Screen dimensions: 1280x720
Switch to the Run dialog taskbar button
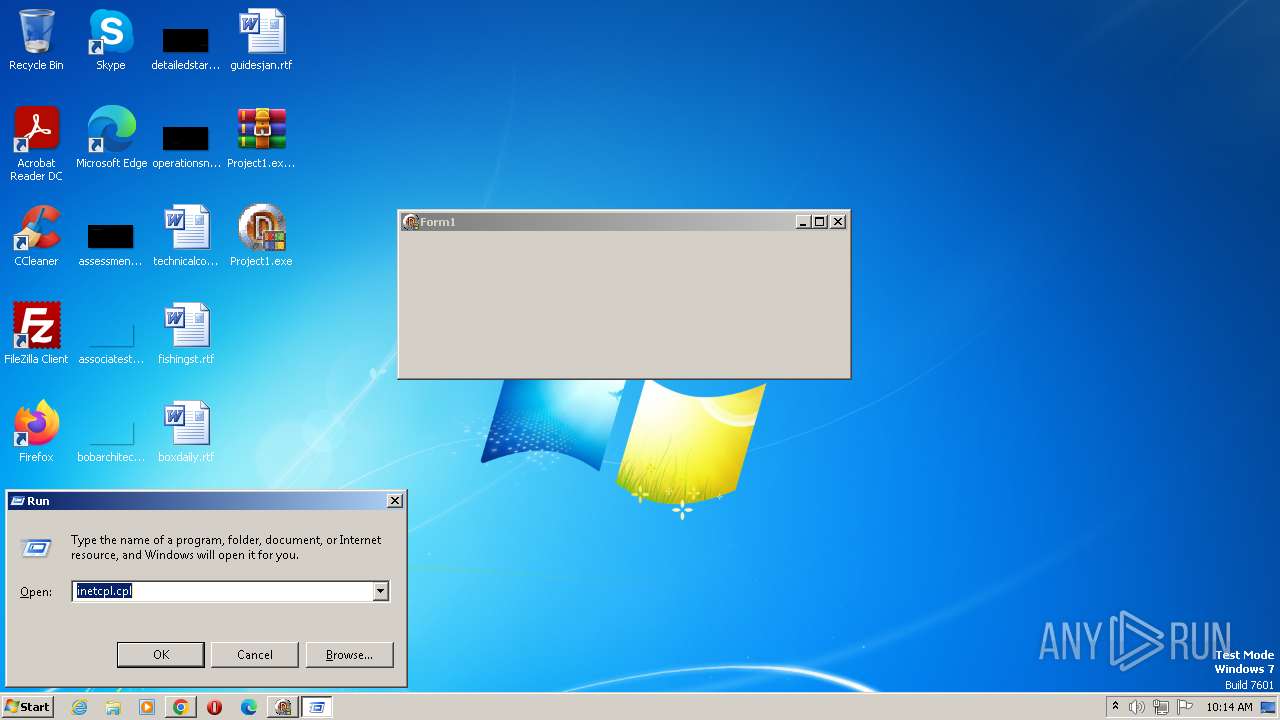pos(316,707)
